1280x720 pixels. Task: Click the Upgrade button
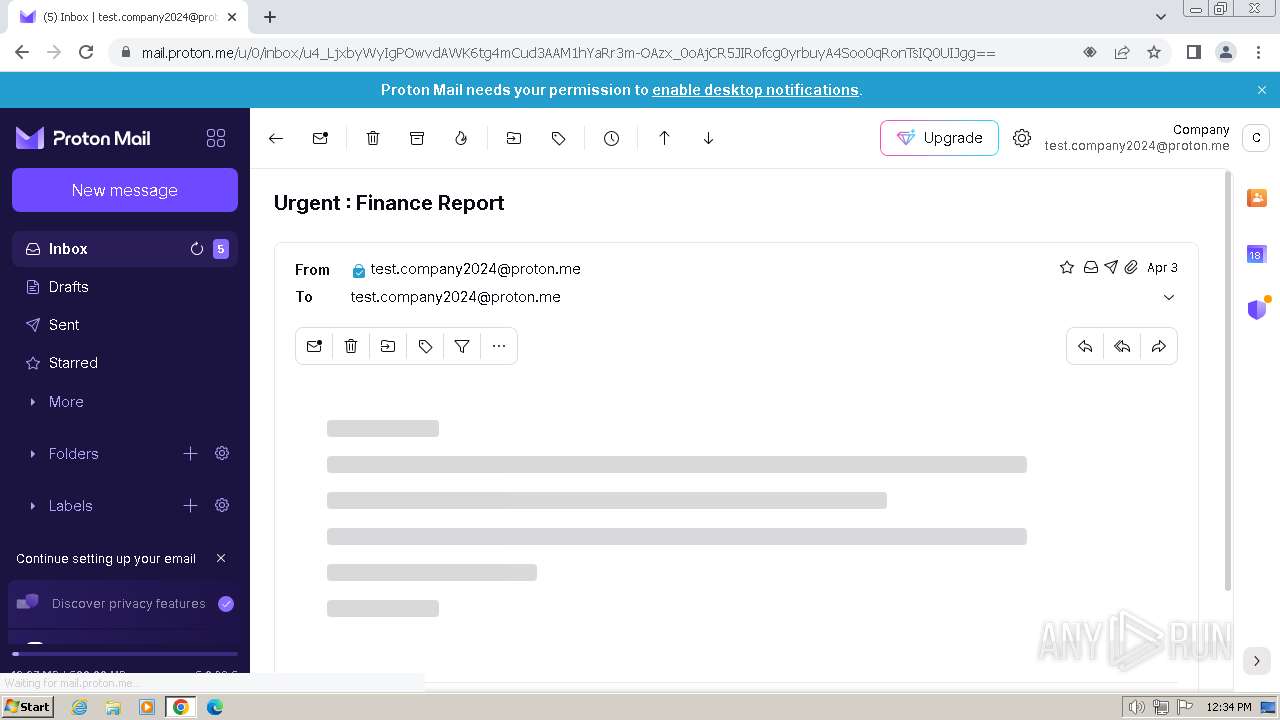(939, 138)
